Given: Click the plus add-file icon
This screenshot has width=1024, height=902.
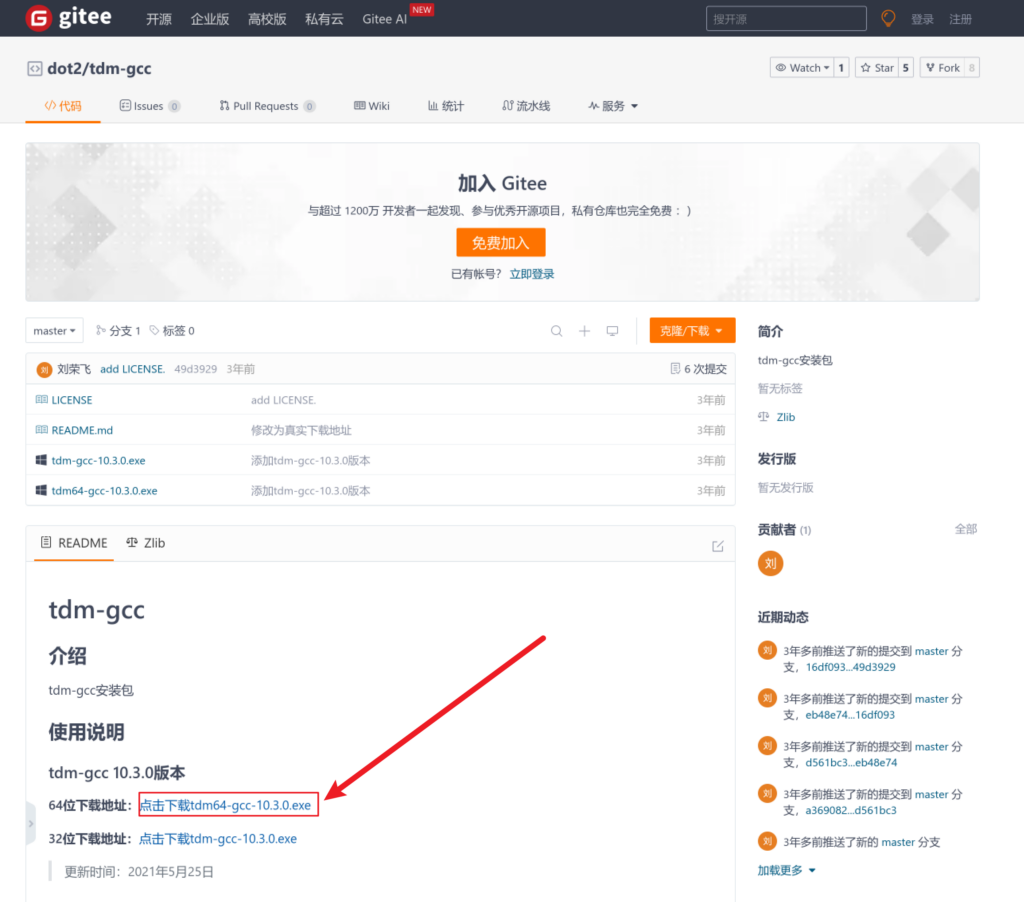Looking at the screenshot, I should [584, 330].
